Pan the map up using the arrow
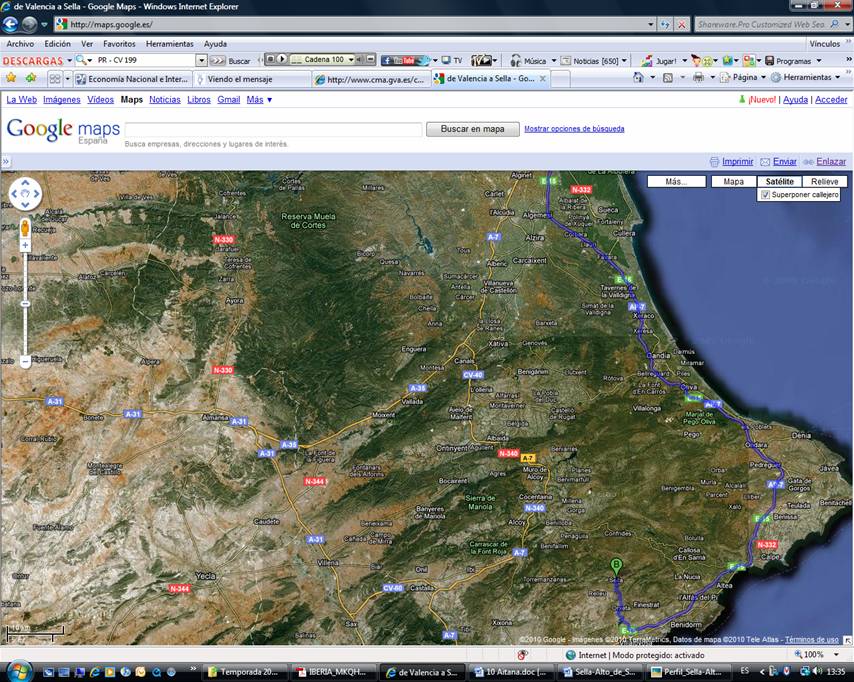 (25, 183)
